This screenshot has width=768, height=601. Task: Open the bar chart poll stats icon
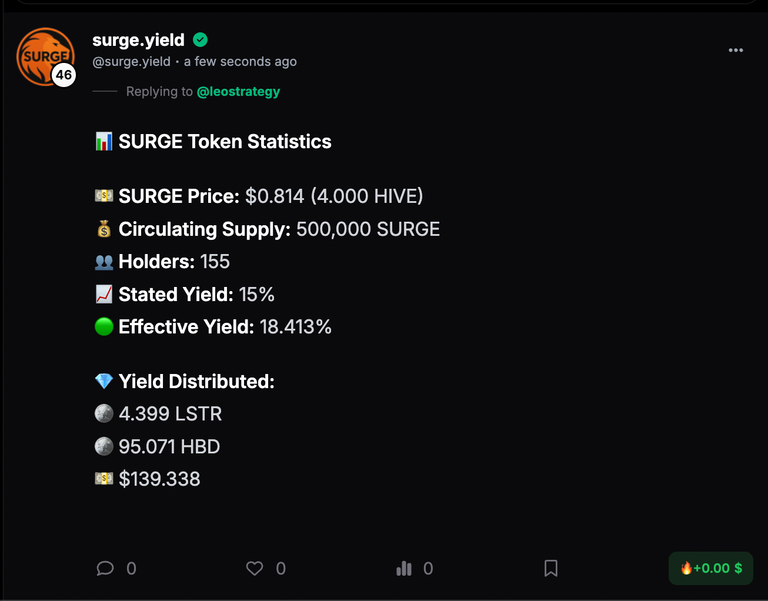[404, 568]
